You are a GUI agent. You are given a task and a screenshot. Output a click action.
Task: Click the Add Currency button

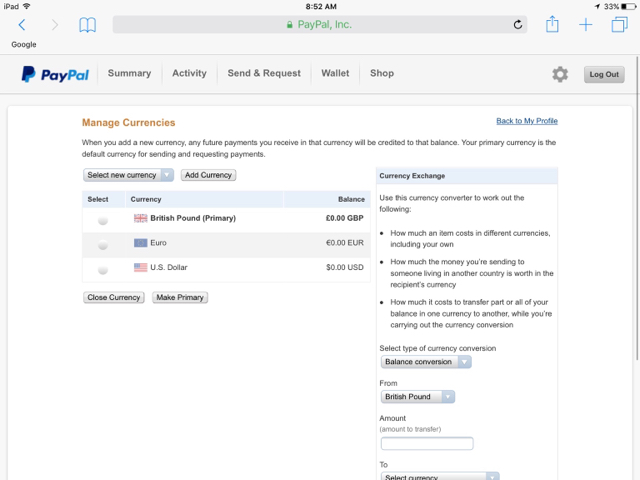[x=208, y=175]
